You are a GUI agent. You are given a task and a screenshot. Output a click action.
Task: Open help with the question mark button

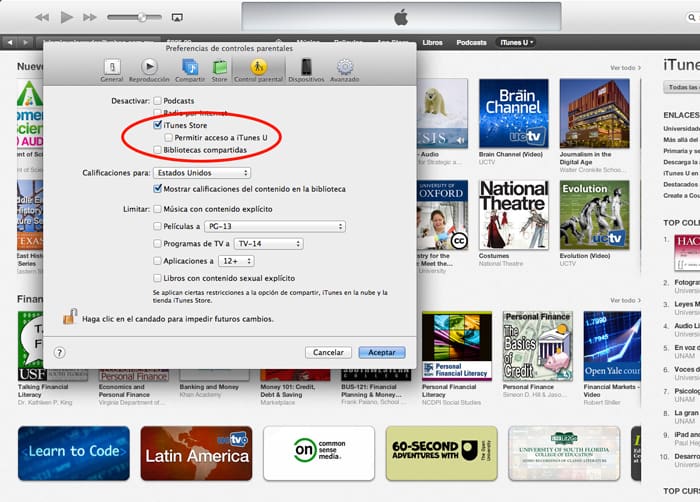59,353
